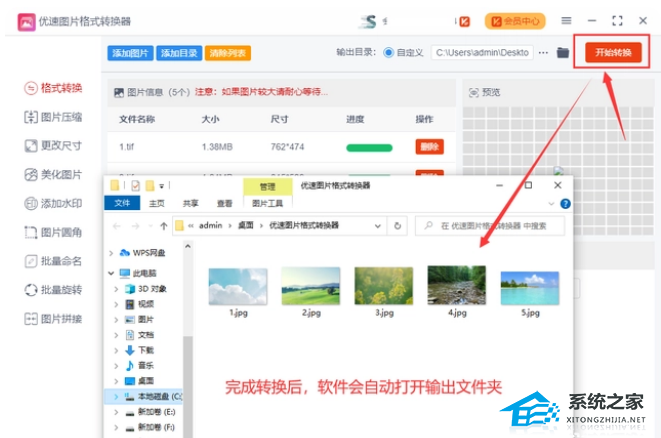Delete the 1.tif row entry
The image size is (661, 438).
pos(429,147)
